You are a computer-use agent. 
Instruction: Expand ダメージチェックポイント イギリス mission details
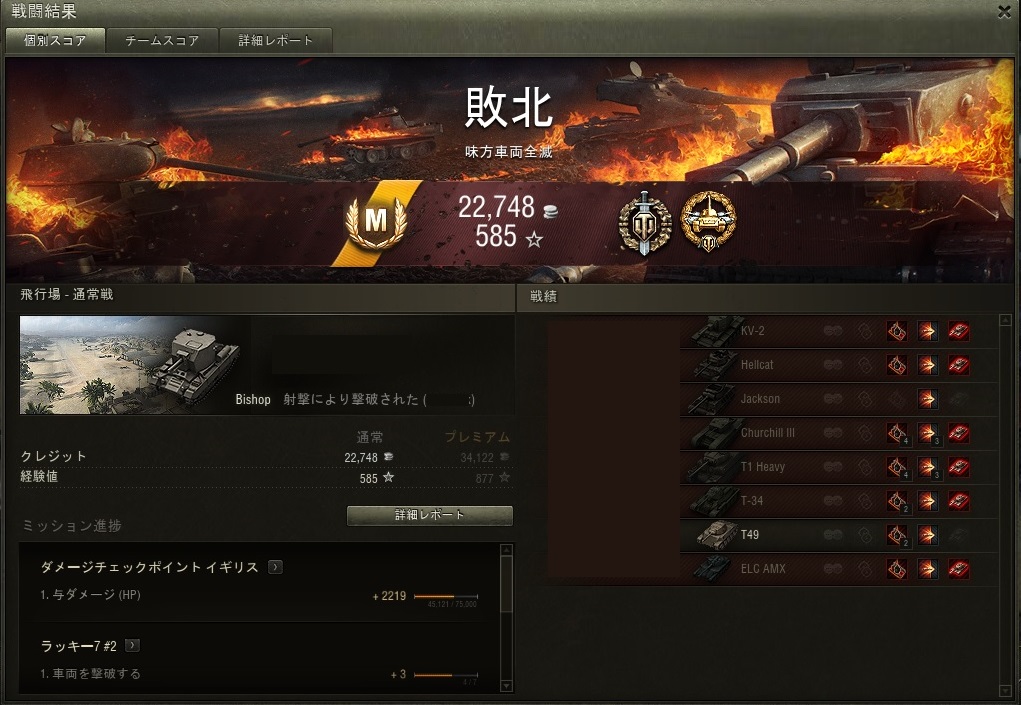[x=275, y=567]
